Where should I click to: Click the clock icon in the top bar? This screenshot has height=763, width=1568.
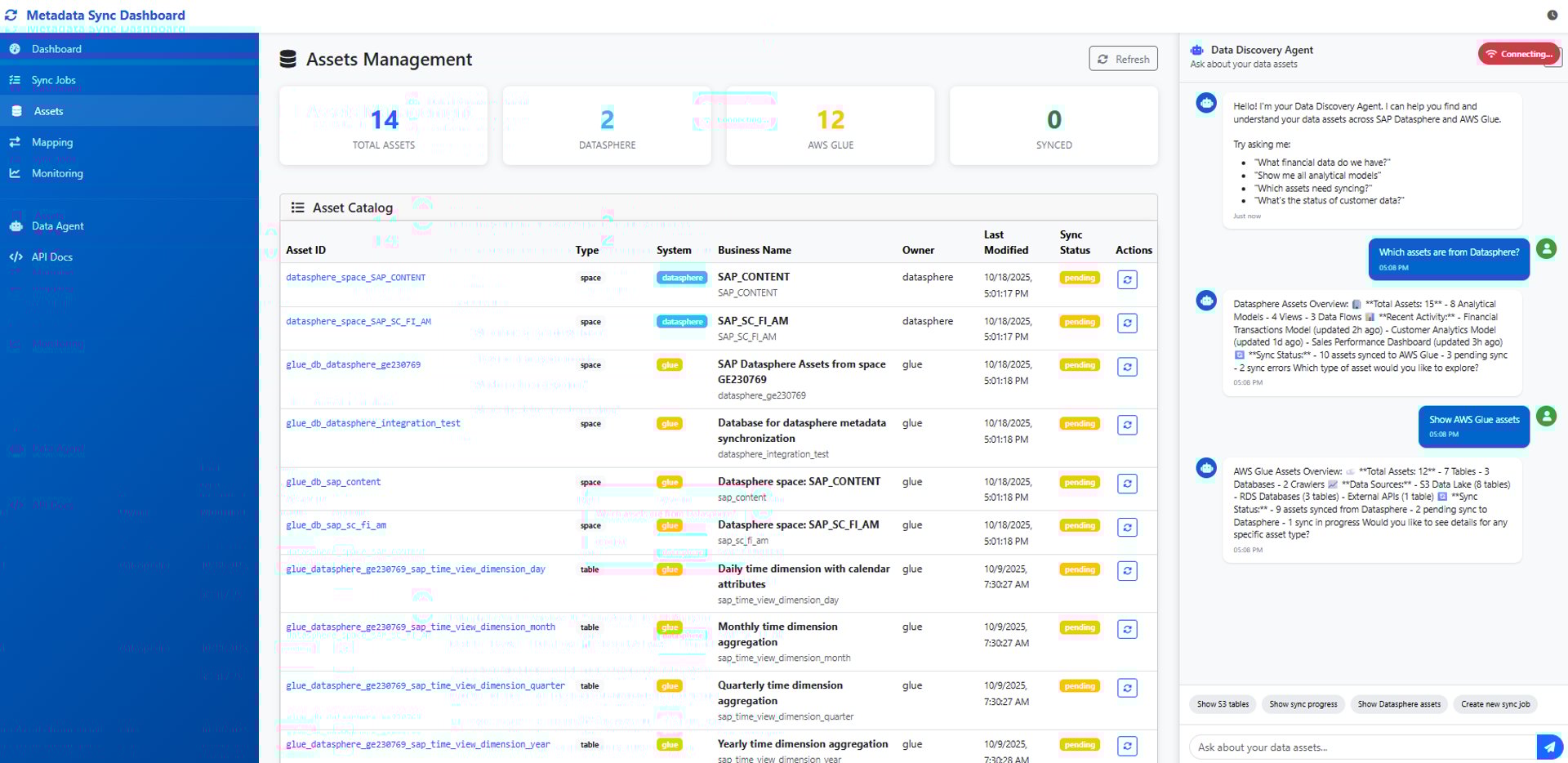point(1552,15)
